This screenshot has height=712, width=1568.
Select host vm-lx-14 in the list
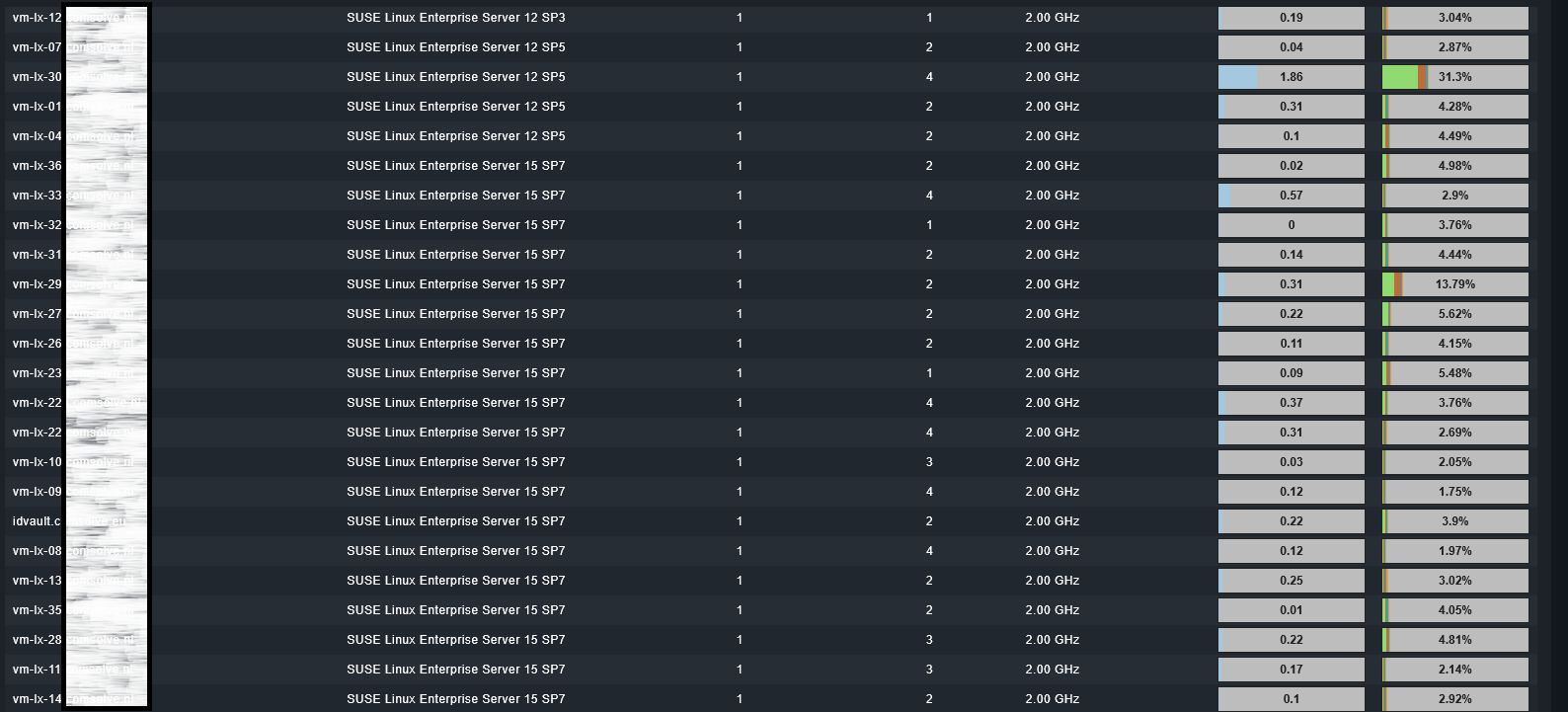tap(38, 699)
